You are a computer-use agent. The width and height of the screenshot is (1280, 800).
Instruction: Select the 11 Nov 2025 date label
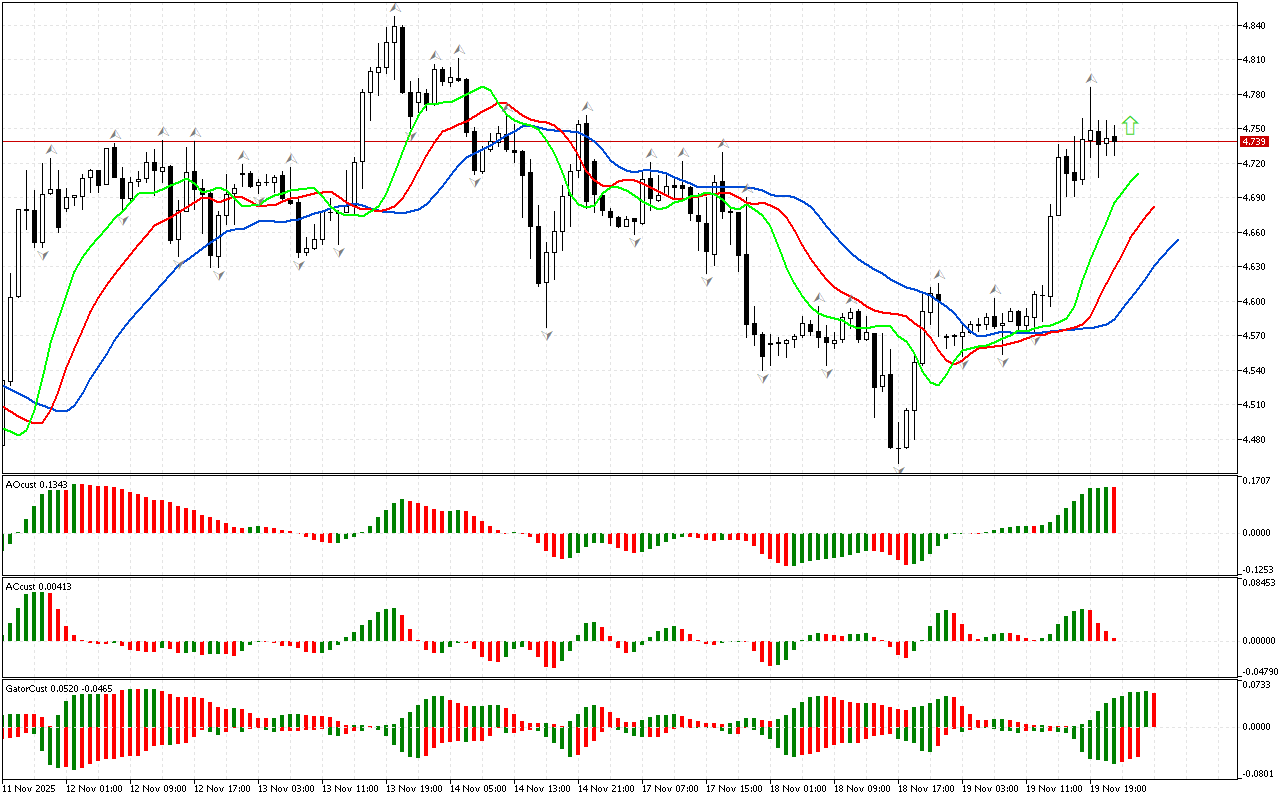pyautogui.click(x=28, y=788)
